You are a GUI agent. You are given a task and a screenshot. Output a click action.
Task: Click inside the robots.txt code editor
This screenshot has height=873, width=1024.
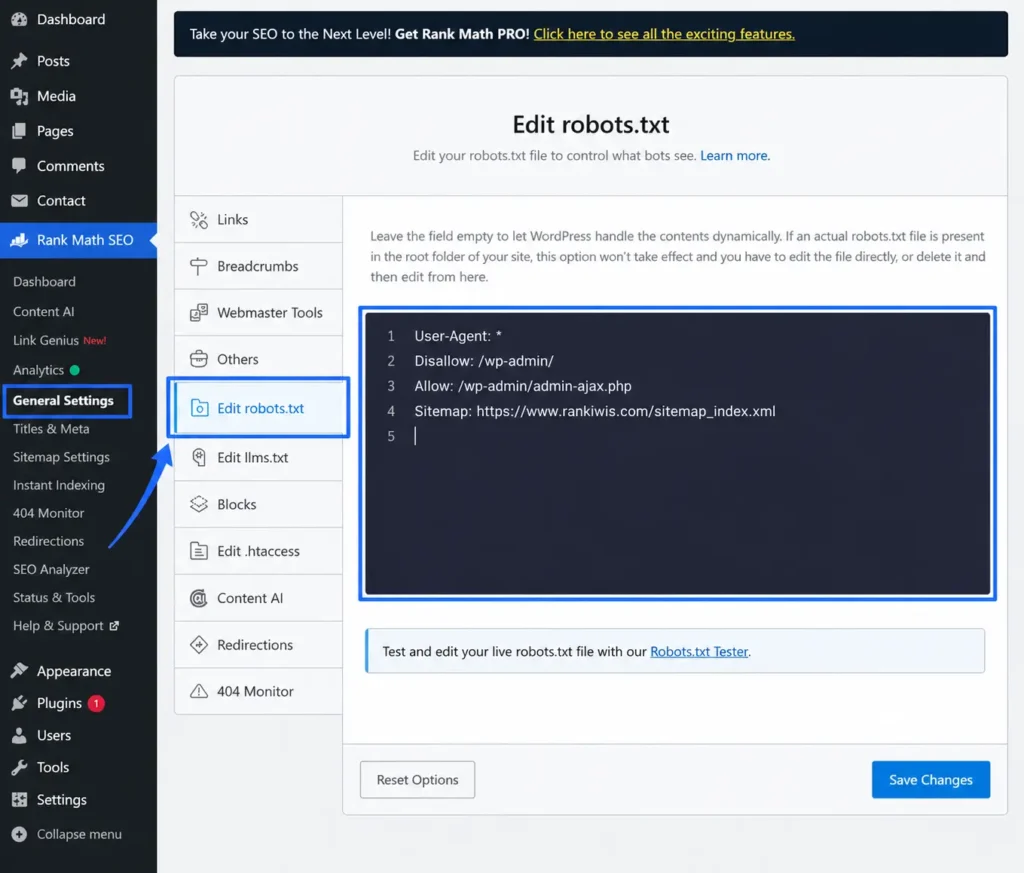tap(677, 453)
